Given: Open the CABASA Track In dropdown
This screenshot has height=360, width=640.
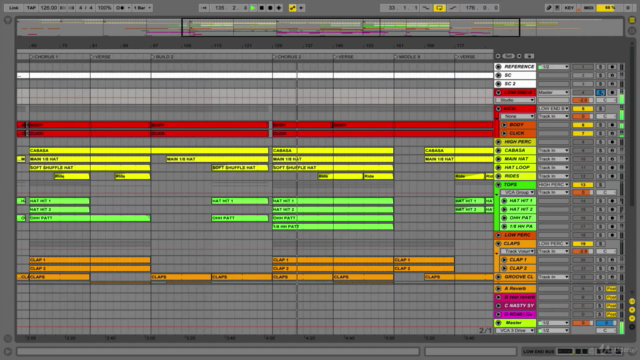Looking at the screenshot, I should point(553,151).
